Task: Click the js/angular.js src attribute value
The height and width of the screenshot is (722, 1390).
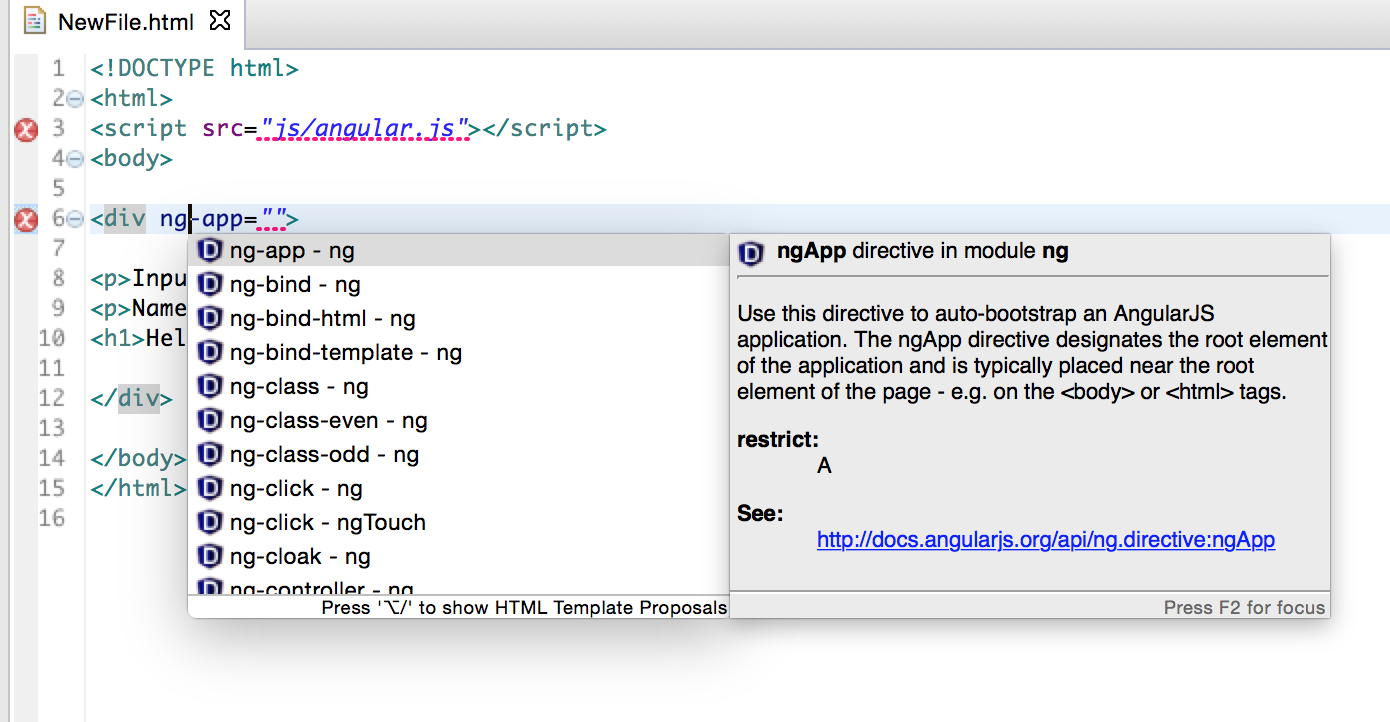Action: tap(365, 129)
